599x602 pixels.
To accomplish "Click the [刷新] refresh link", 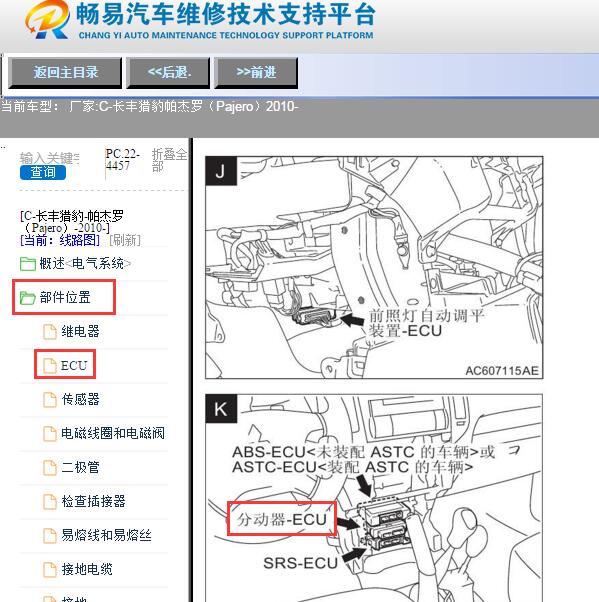I will tap(125, 240).
